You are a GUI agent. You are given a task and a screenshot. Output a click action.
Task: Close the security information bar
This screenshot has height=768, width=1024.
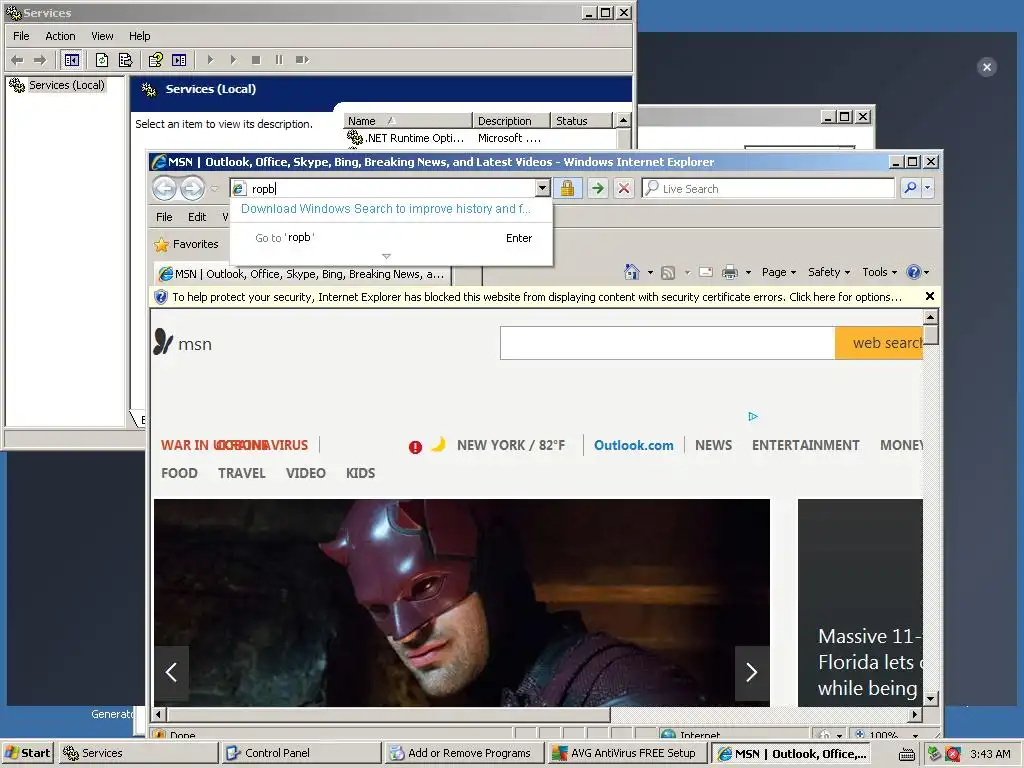(x=930, y=296)
